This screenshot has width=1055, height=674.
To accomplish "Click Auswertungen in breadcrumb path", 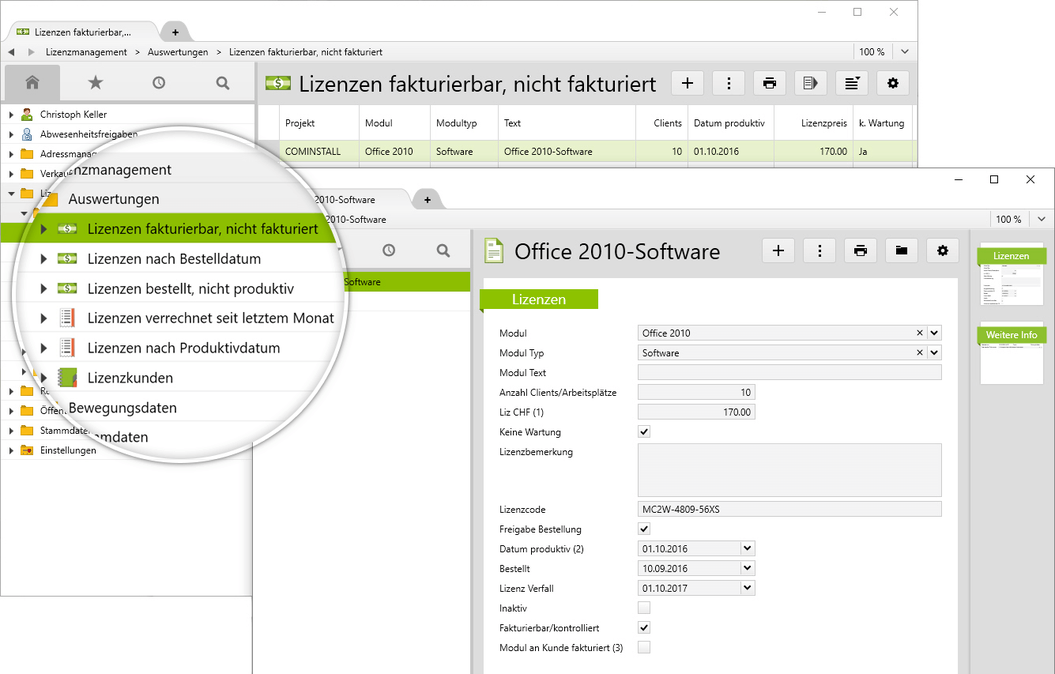I will pos(178,52).
